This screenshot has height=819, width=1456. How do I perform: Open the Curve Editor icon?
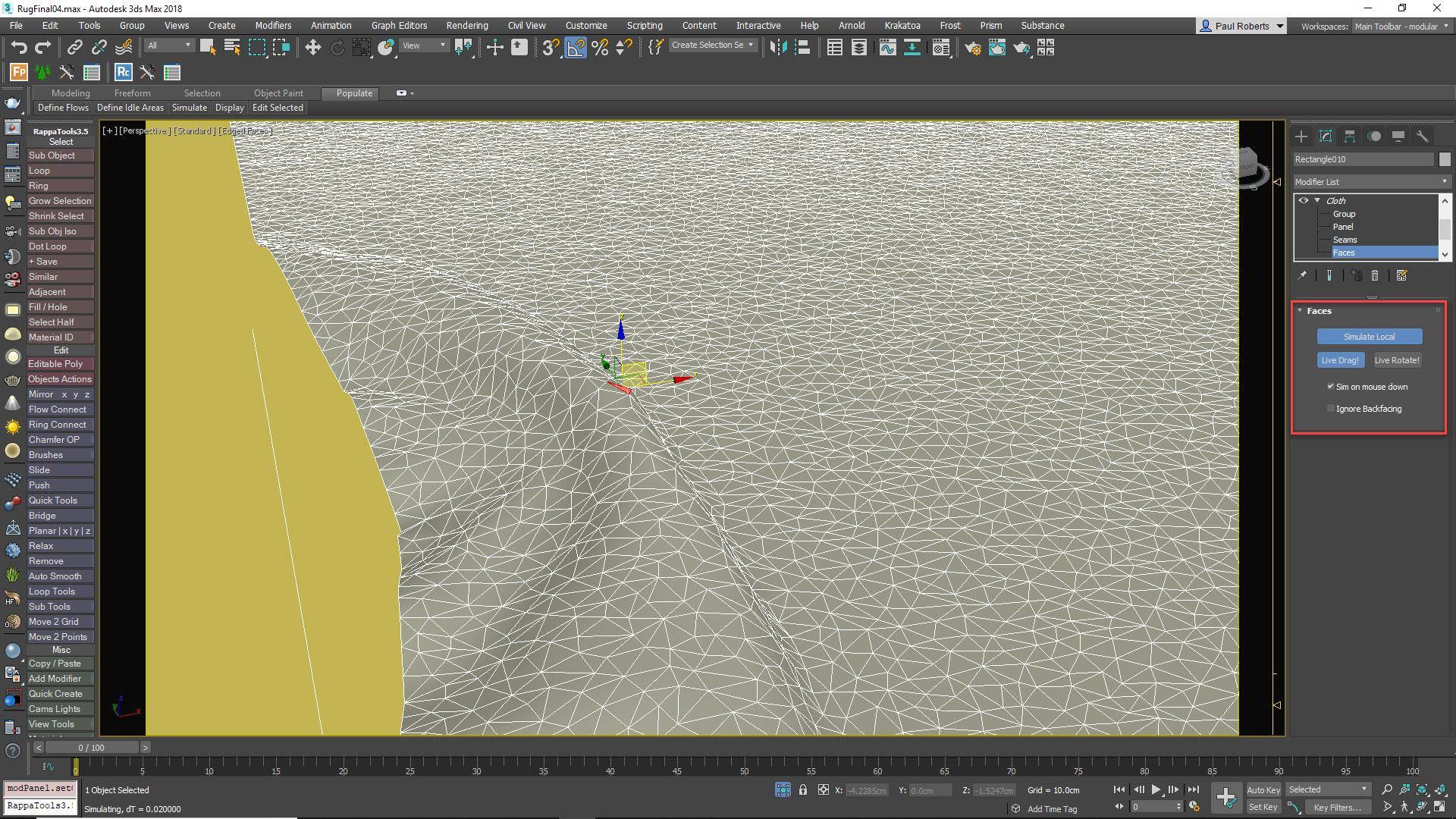pos(887,48)
